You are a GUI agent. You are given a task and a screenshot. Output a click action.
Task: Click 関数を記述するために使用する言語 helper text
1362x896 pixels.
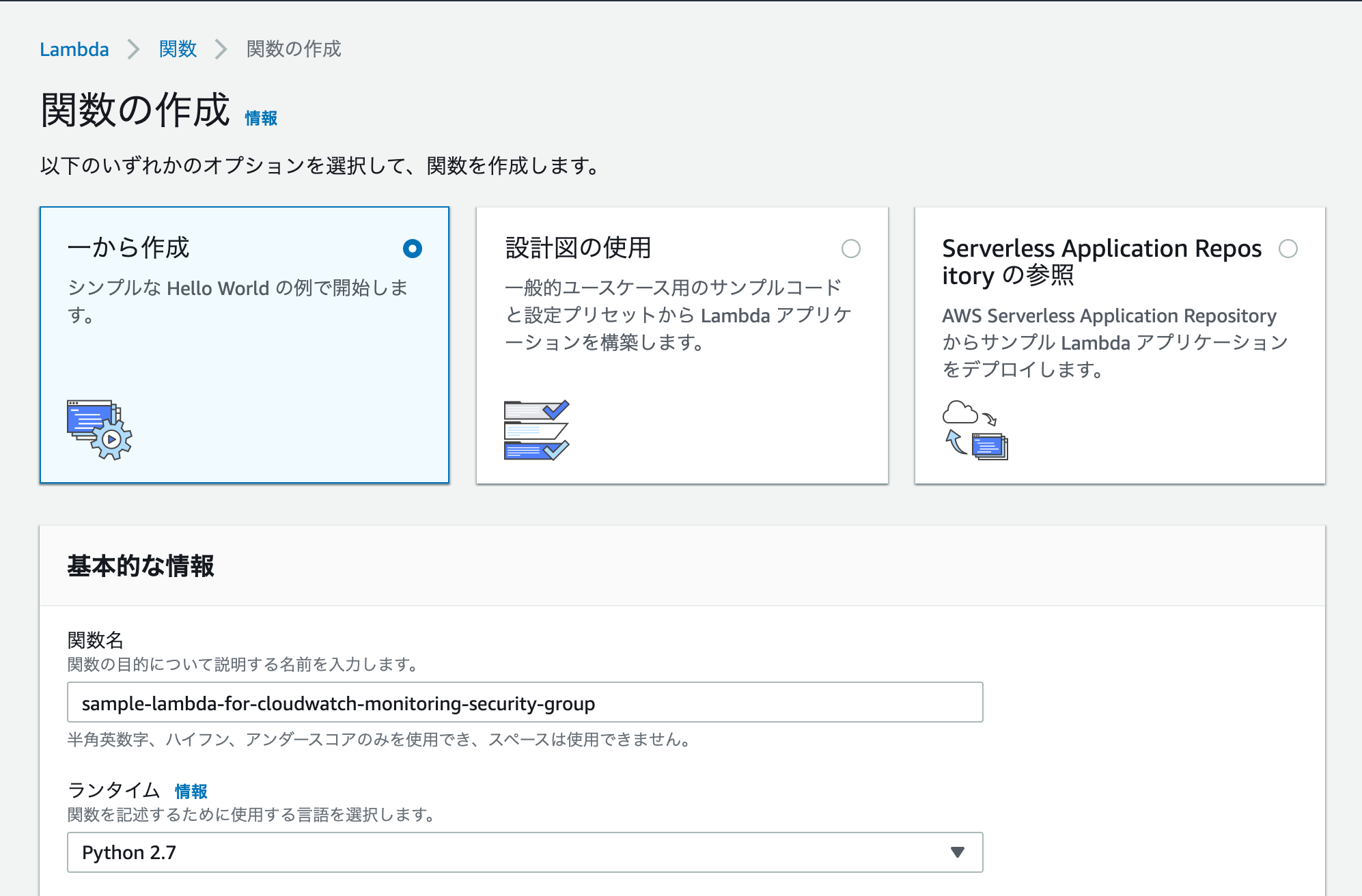pos(251,814)
